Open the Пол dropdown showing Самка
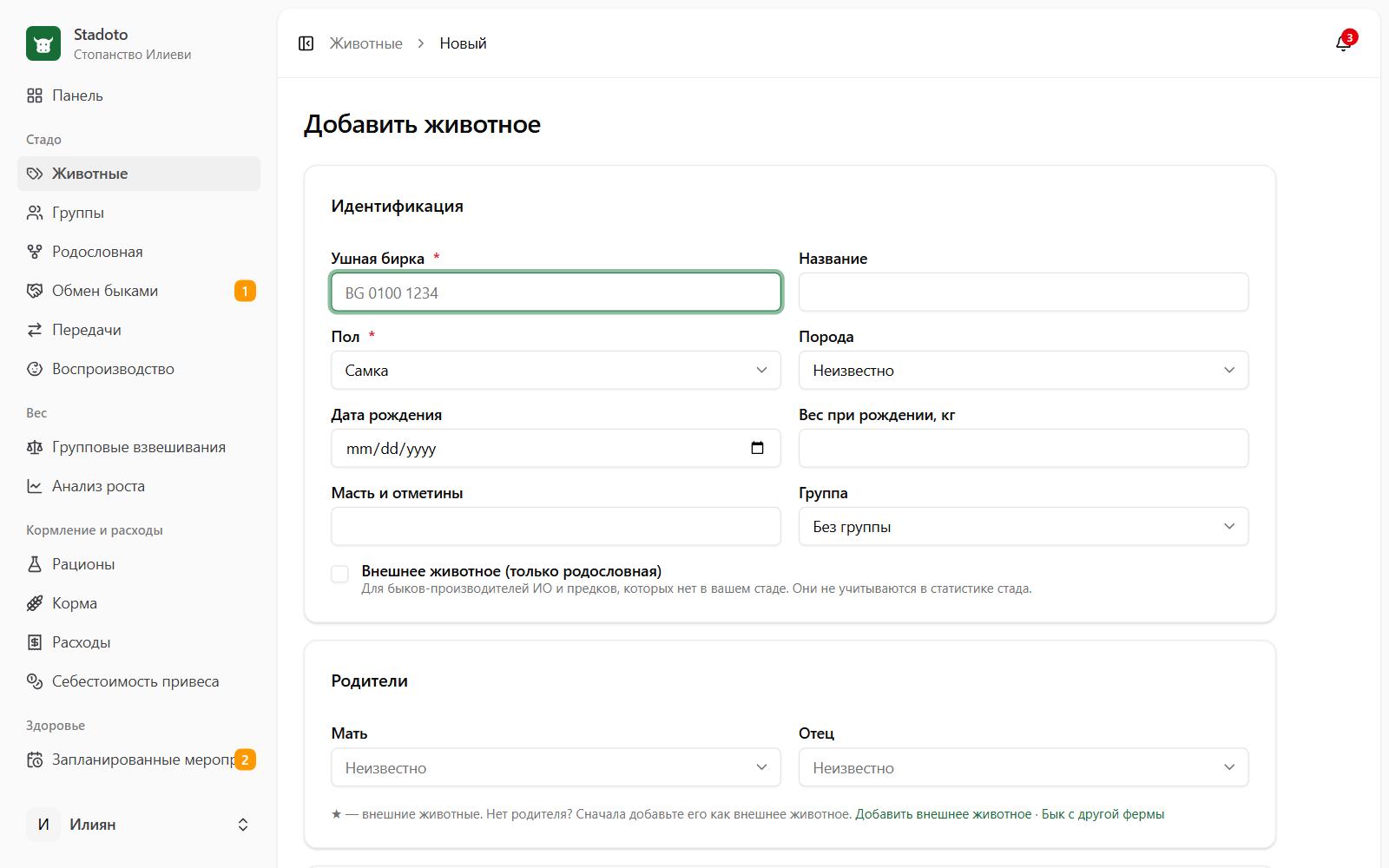Viewport: 1389px width, 868px height. coord(556,370)
